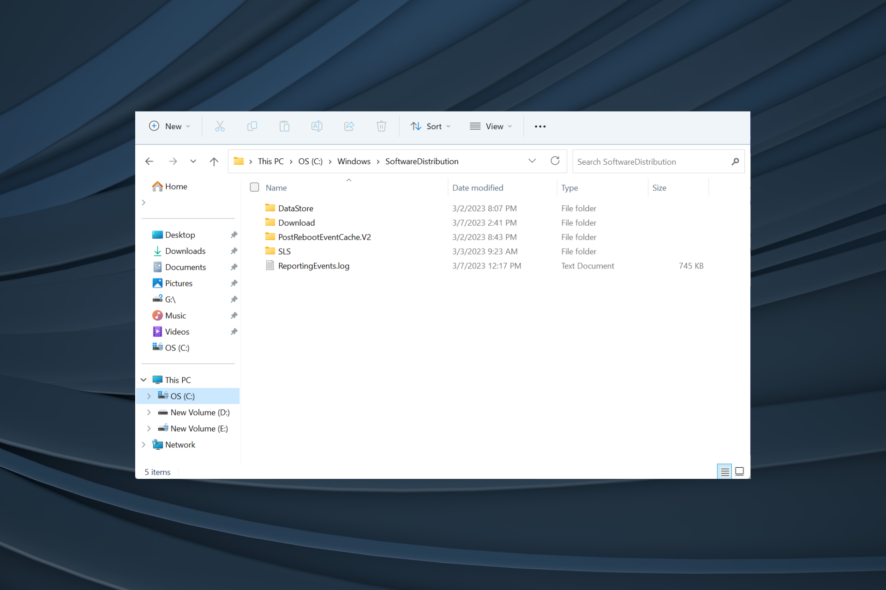Switch to Large icons view layout
This screenshot has height=590, width=886.
click(x=740, y=471)
